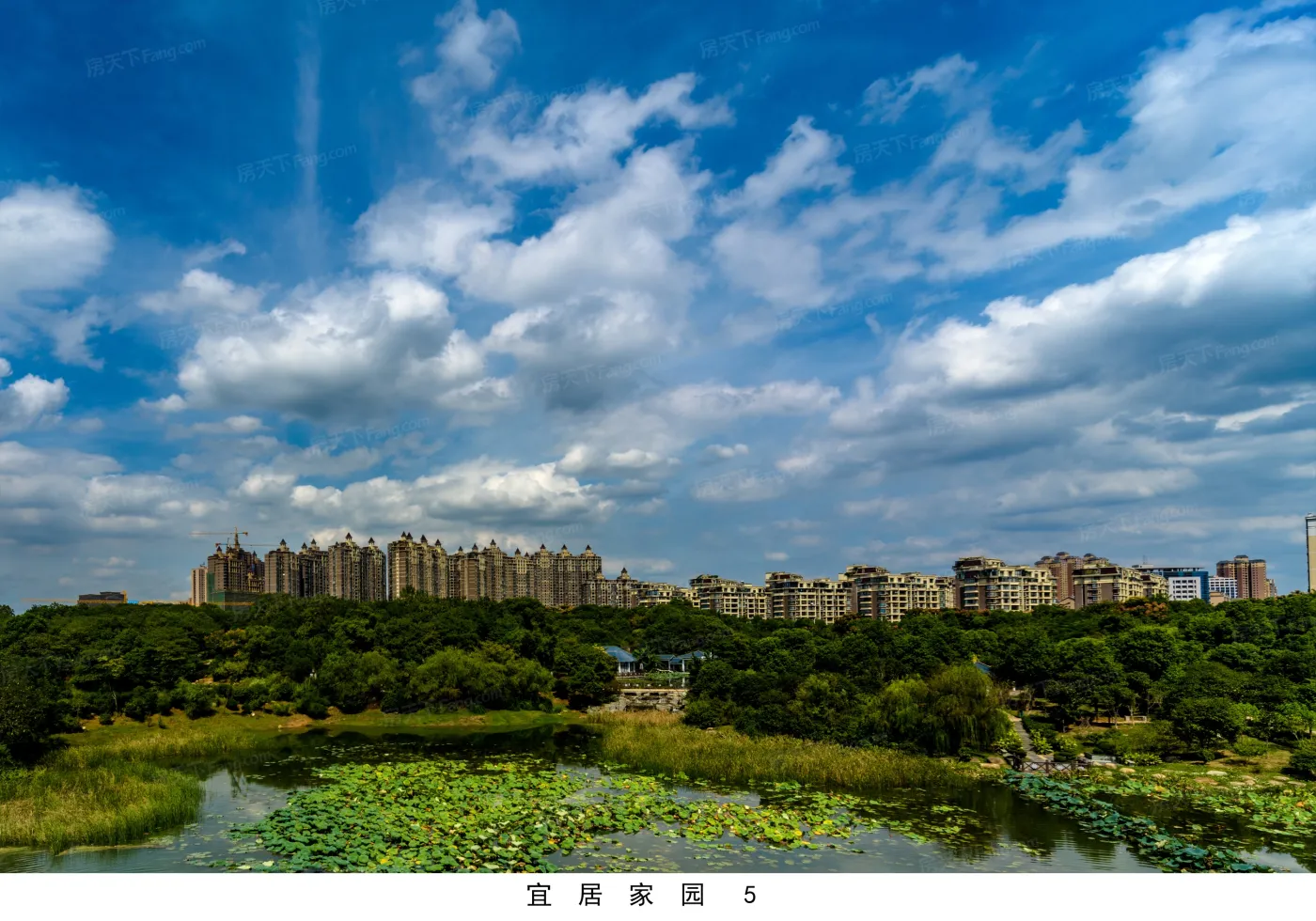Click the top-left 房天下 Fang.com watermark

(x=145, y=56)
